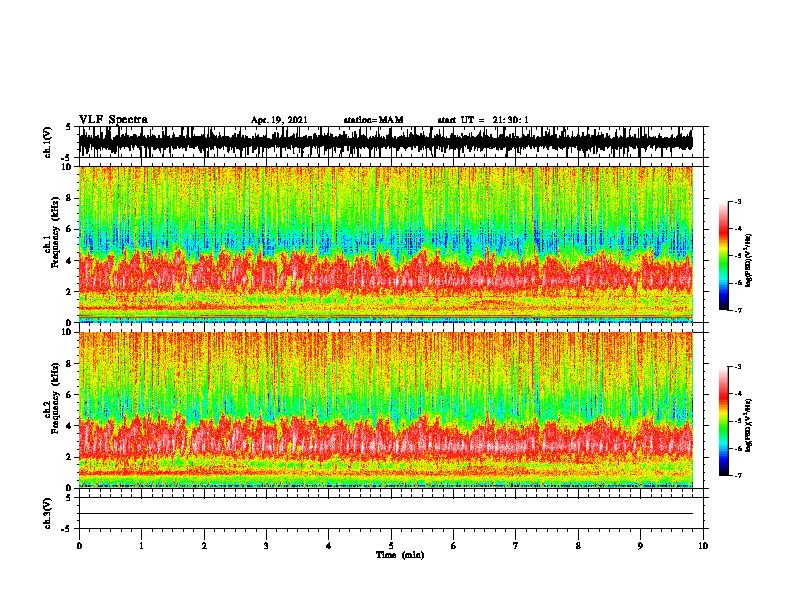Click time axis tick label '7'
Image resolution: width=792 pixels, height=612 pixels.
click(516, 546)
